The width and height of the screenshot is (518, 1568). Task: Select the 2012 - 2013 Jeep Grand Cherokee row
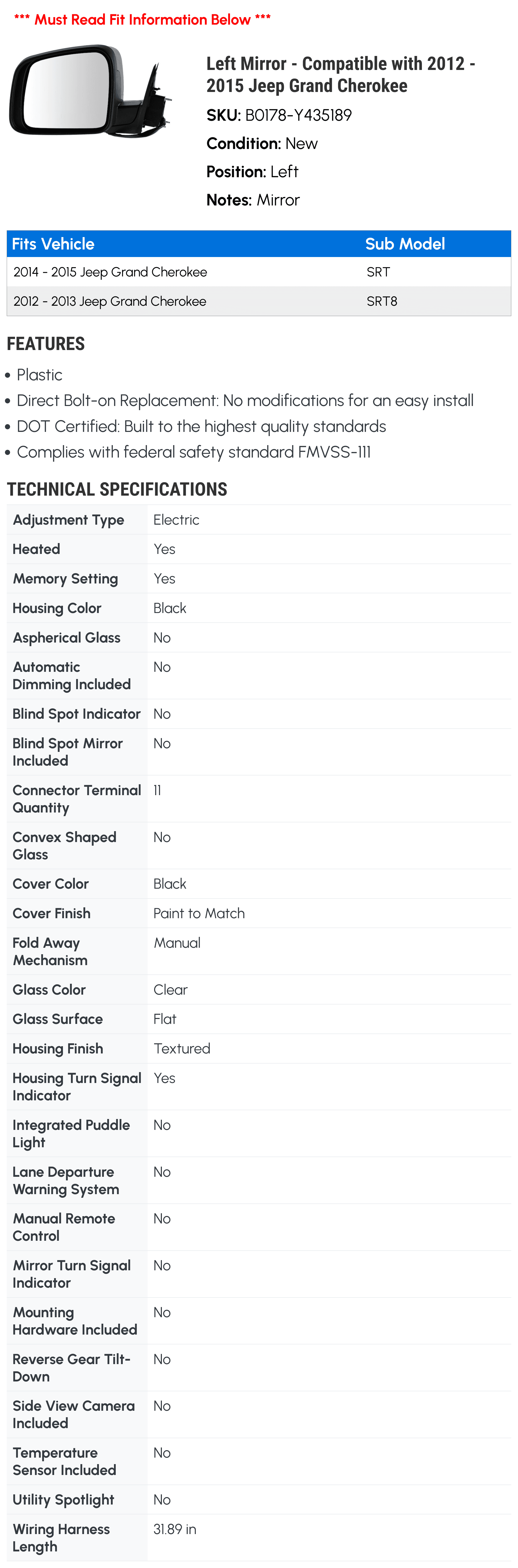point(259,301)
